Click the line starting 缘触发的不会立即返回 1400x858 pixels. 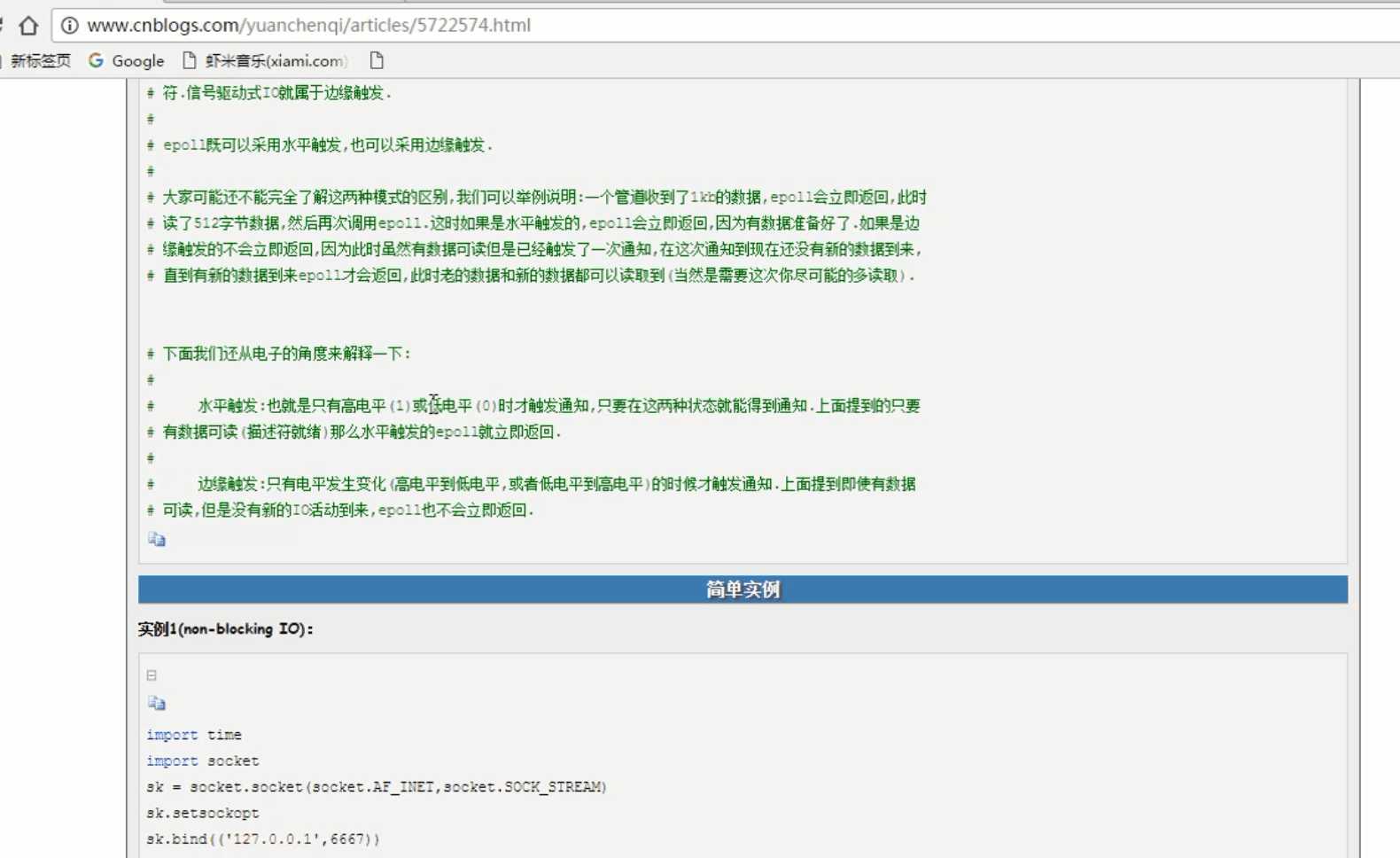[x=535, y=250]
